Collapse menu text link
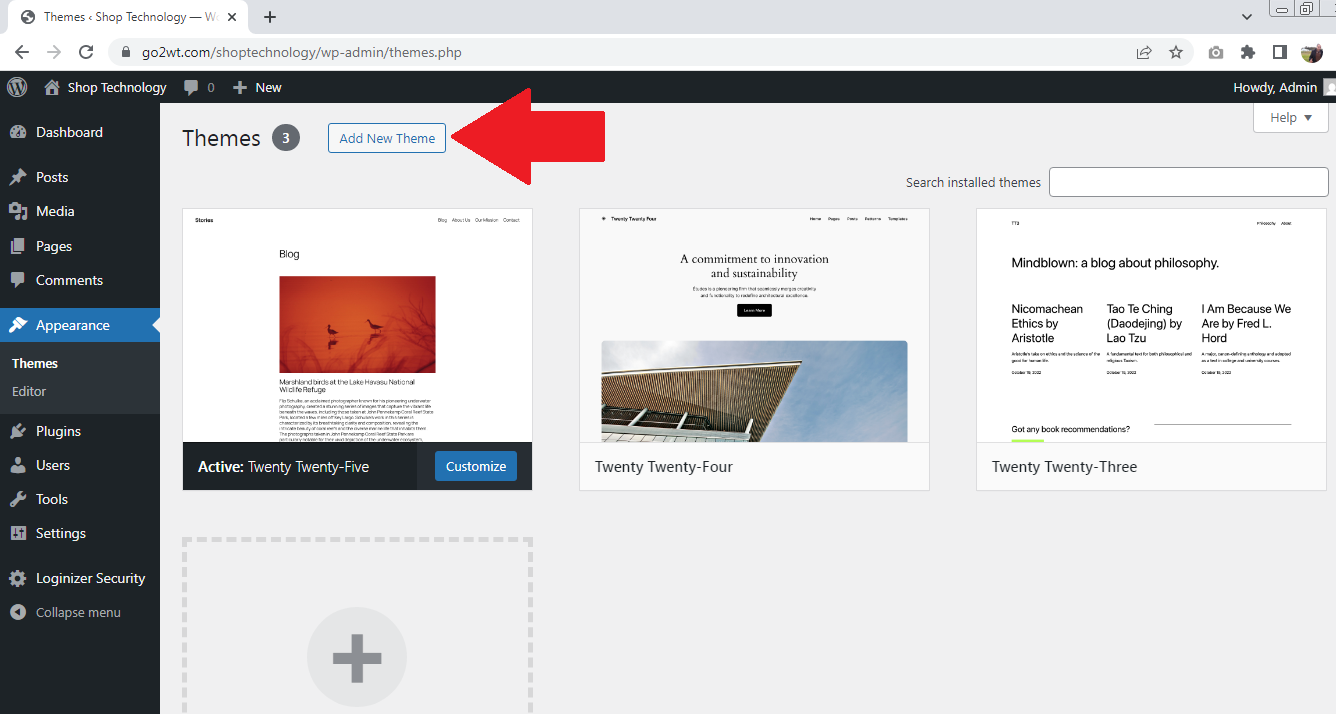 click(x=78, y=612)
